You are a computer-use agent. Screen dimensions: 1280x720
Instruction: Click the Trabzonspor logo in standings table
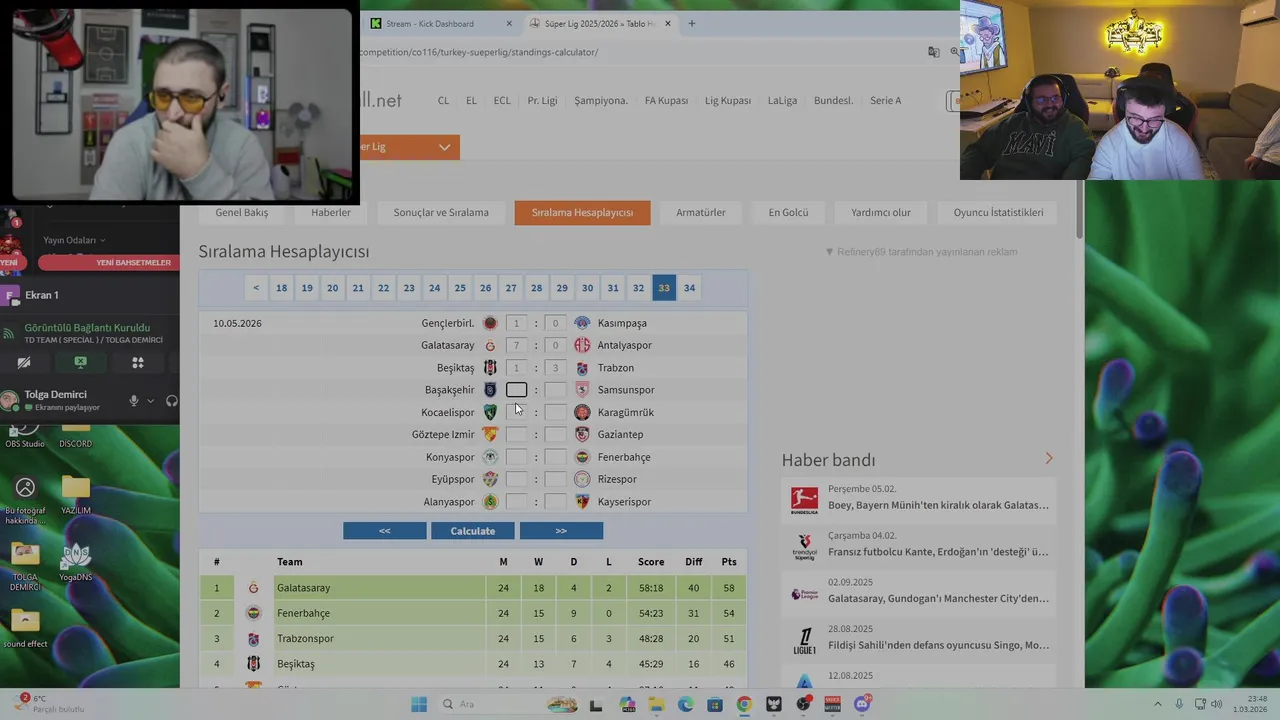tap(253, 638)
